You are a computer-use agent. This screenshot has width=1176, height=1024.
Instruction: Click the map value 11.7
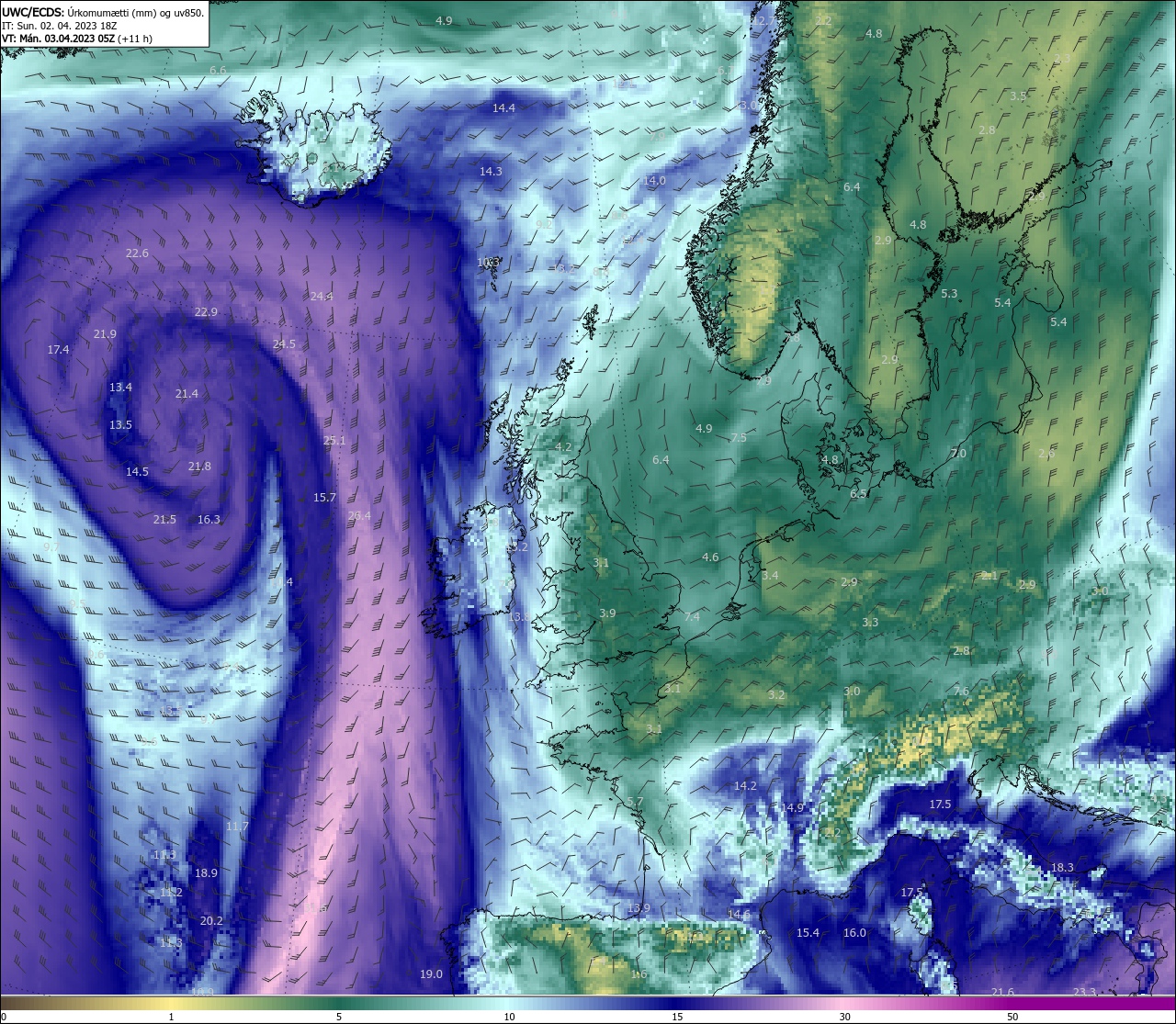[x=237, y=827]
